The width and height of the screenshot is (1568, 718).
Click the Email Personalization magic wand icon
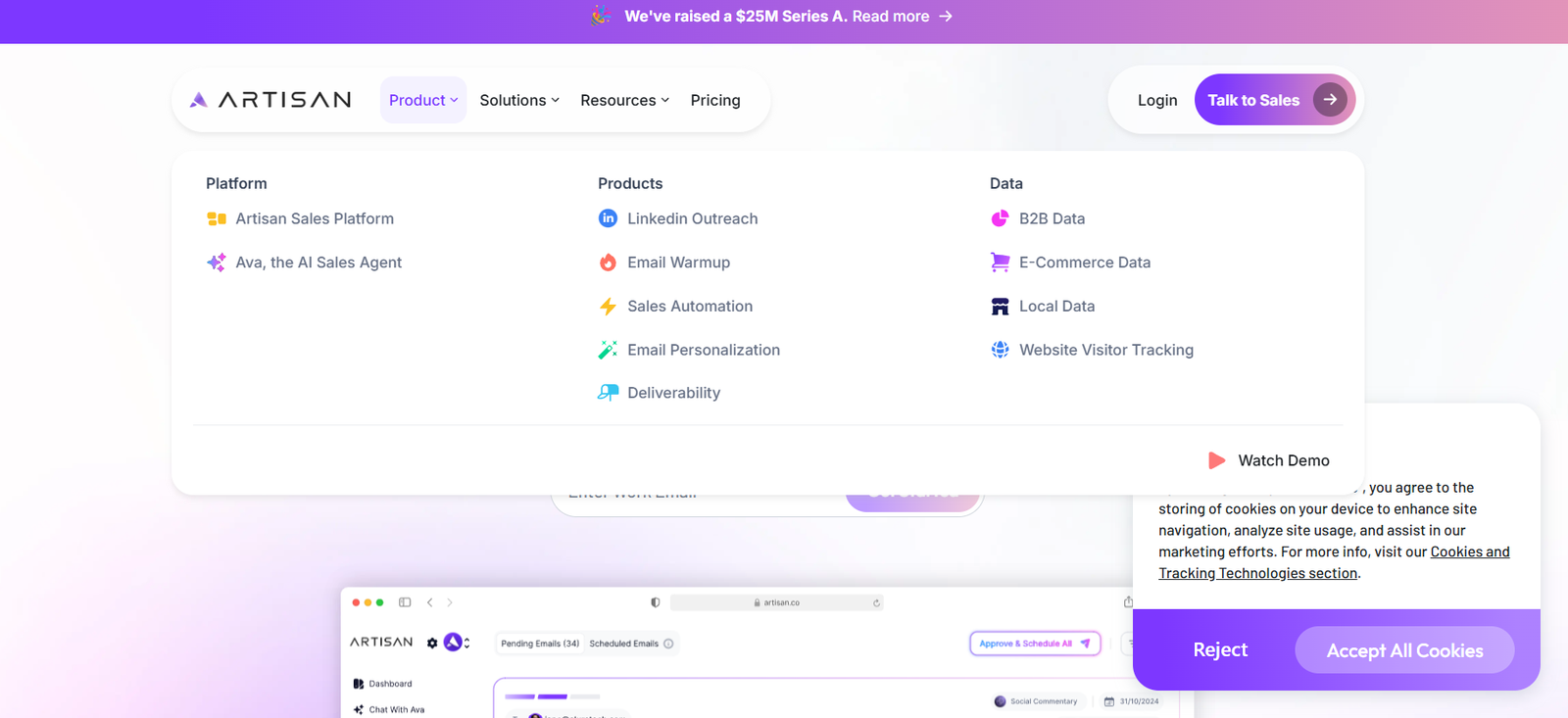(x=608, y=350)
